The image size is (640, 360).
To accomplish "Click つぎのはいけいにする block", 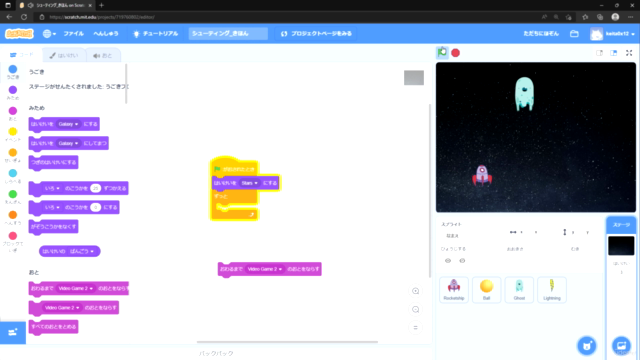I will pos(53,162).
